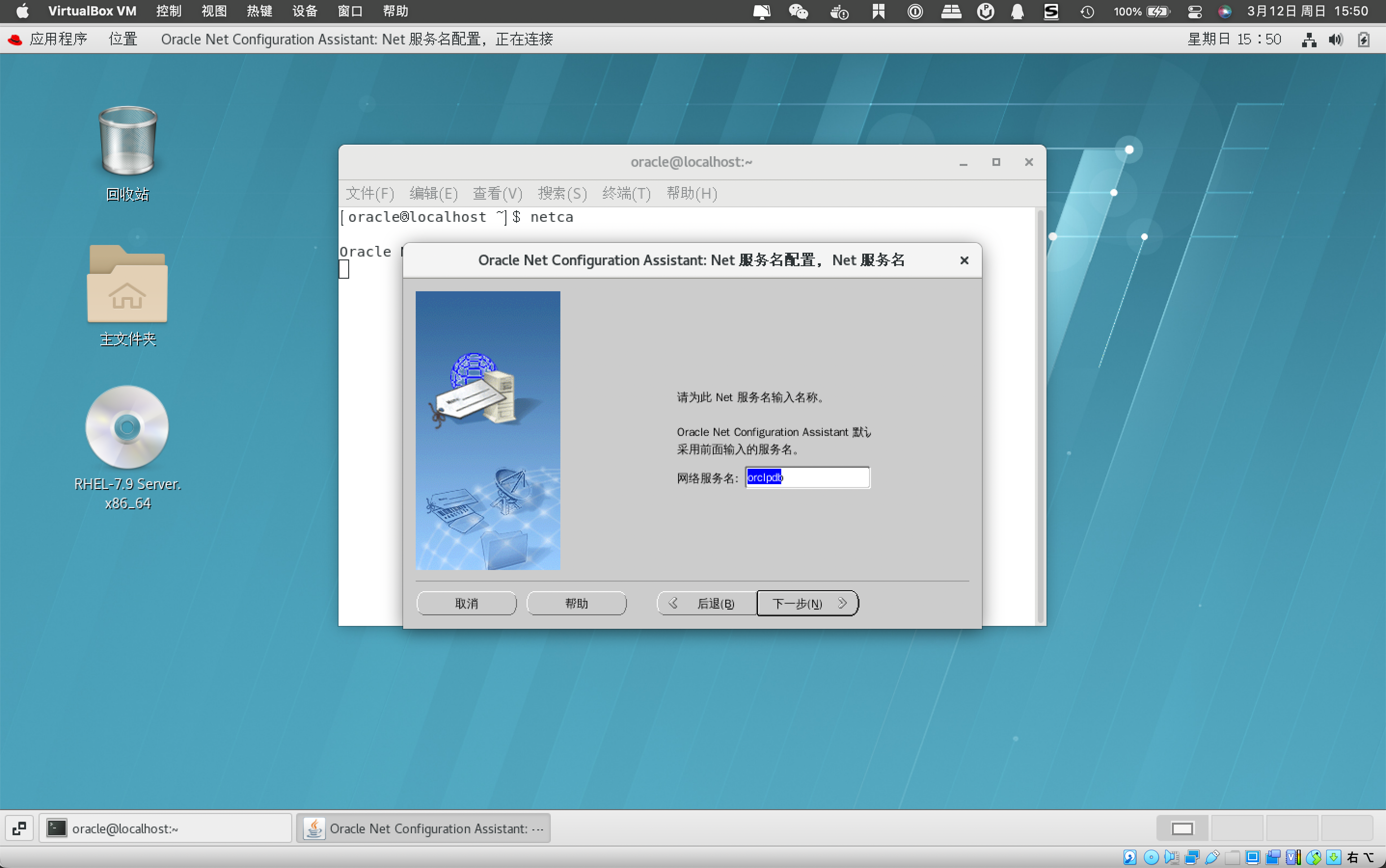Select the RHEL-7.9 Server disc icon
The width and height of the screenshot is (1386, 868).
[x=127, y=448]
